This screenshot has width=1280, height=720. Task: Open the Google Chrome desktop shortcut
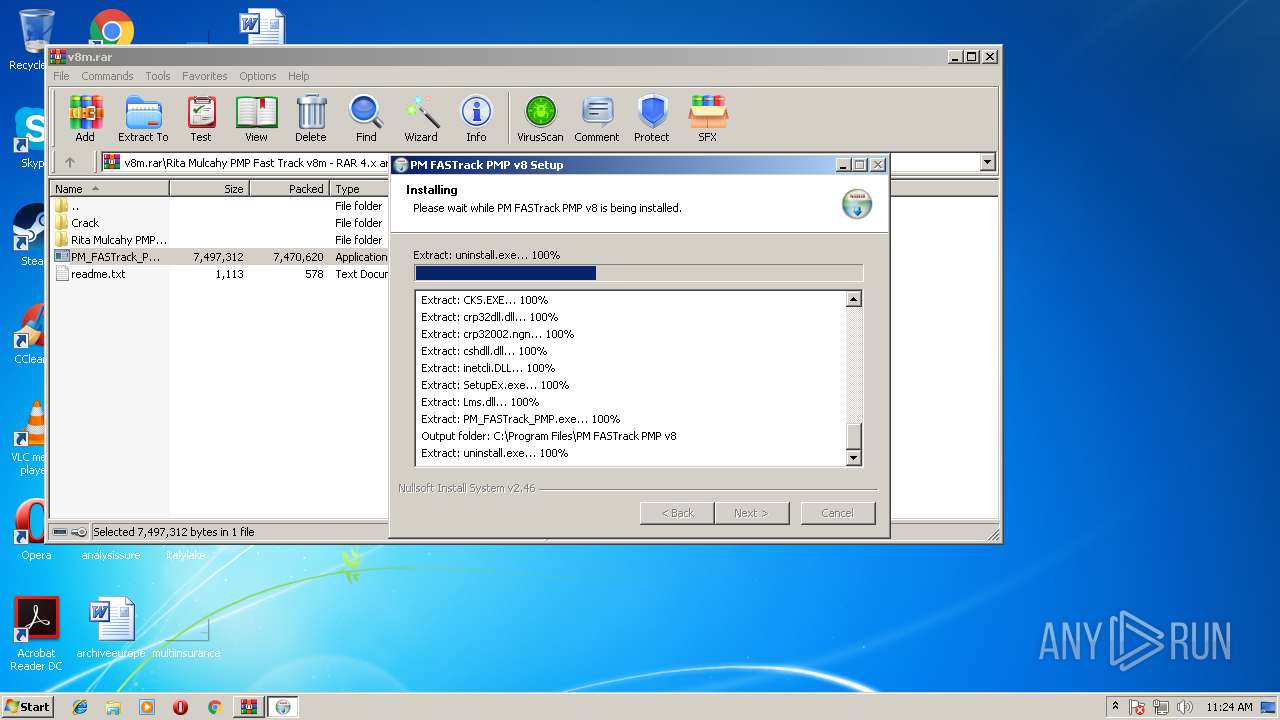[112, 27]
